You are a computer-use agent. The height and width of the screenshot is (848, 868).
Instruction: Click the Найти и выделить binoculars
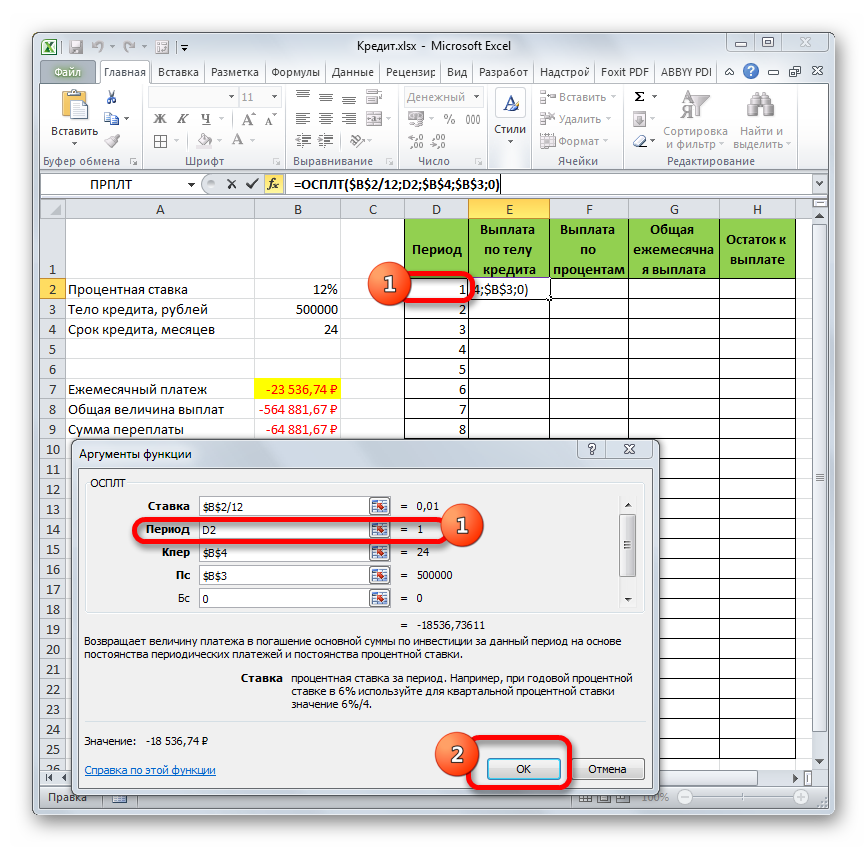click(761, 118)
